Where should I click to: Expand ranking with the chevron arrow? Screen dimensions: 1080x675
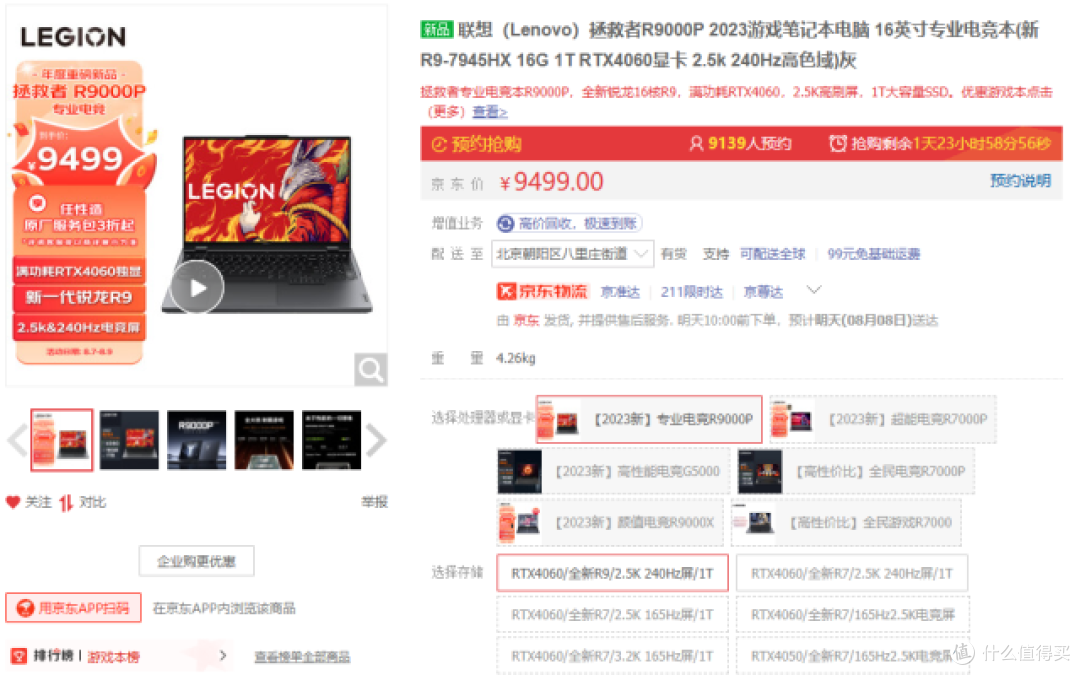222,655
